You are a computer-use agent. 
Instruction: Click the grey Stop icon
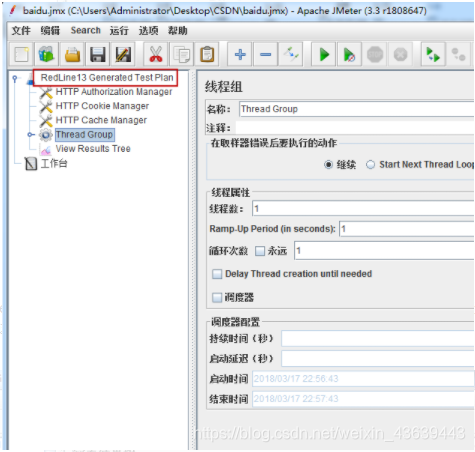coord(375,54)
